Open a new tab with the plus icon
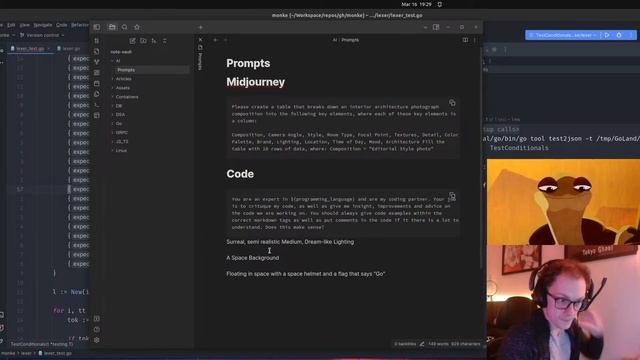 pyautogui.click(x=200, y=27)
